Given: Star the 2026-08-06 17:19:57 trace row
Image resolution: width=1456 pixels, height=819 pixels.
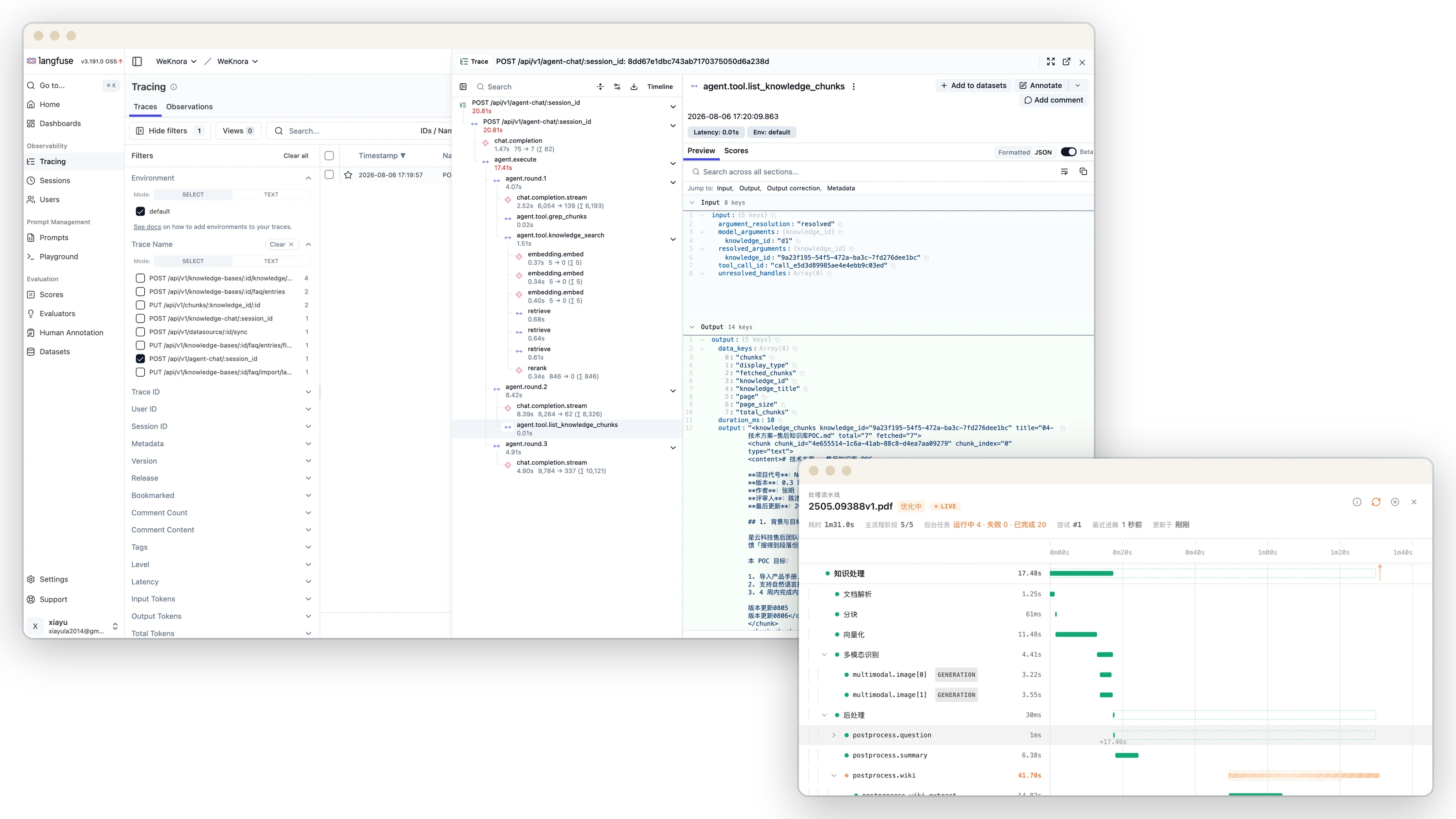Looking at the screenshot, I should [348, 175].
